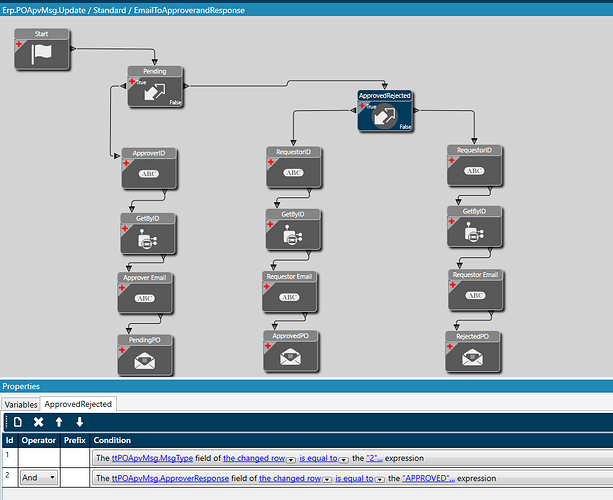The height and width of the screenshot is (500, 613).
Task: Click the Prefix cell in condition row 2
Action: point(75,477)
